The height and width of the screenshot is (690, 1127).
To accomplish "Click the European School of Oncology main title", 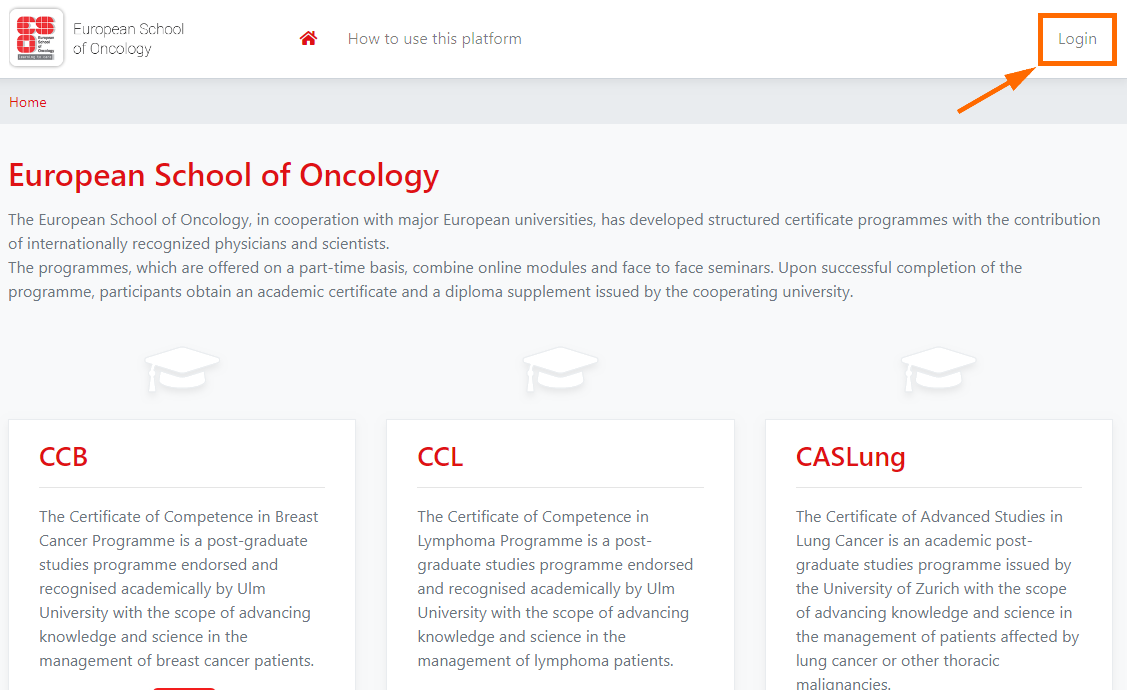I will 224,175.
